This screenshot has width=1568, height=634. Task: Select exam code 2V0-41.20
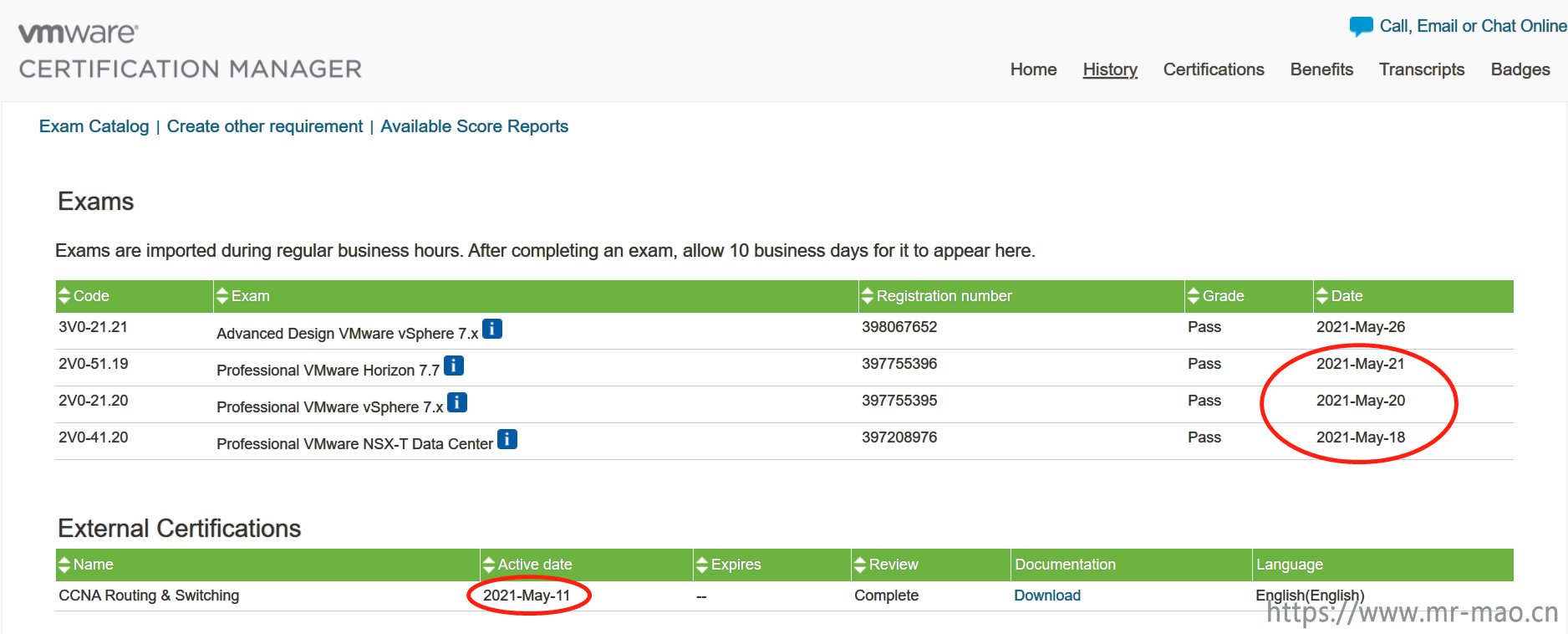click(93, 437)
